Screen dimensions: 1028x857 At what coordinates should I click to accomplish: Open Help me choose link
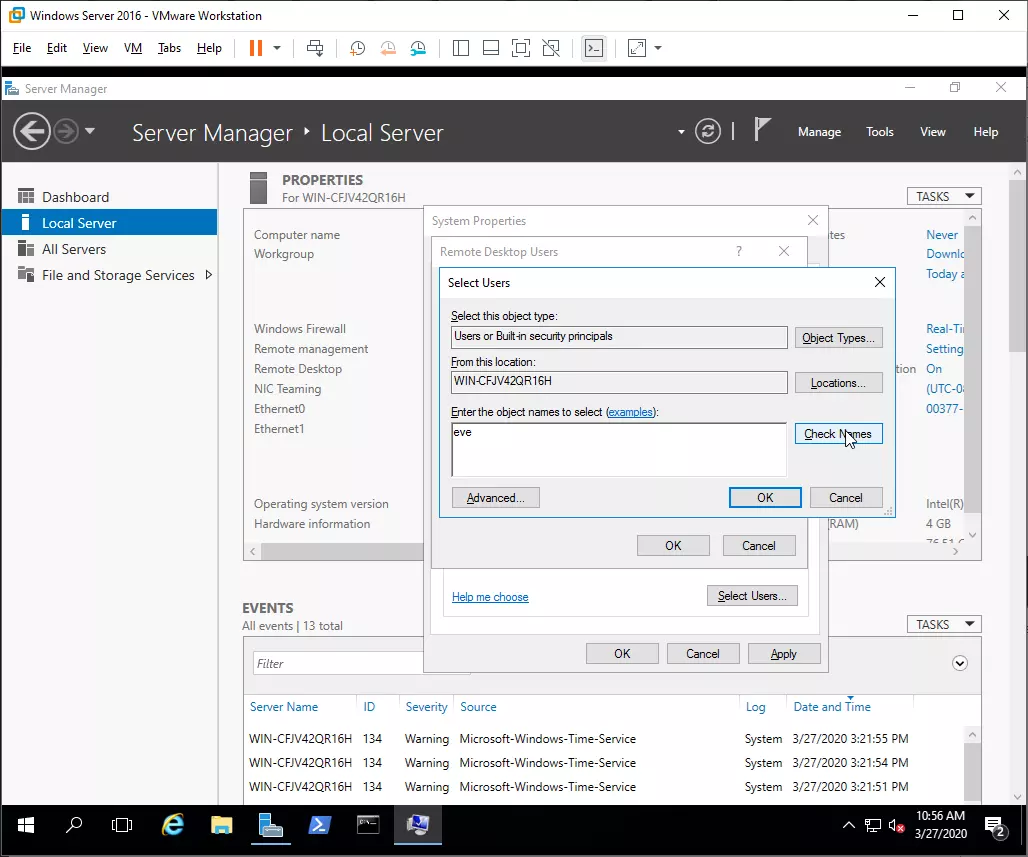coord(490,597)
